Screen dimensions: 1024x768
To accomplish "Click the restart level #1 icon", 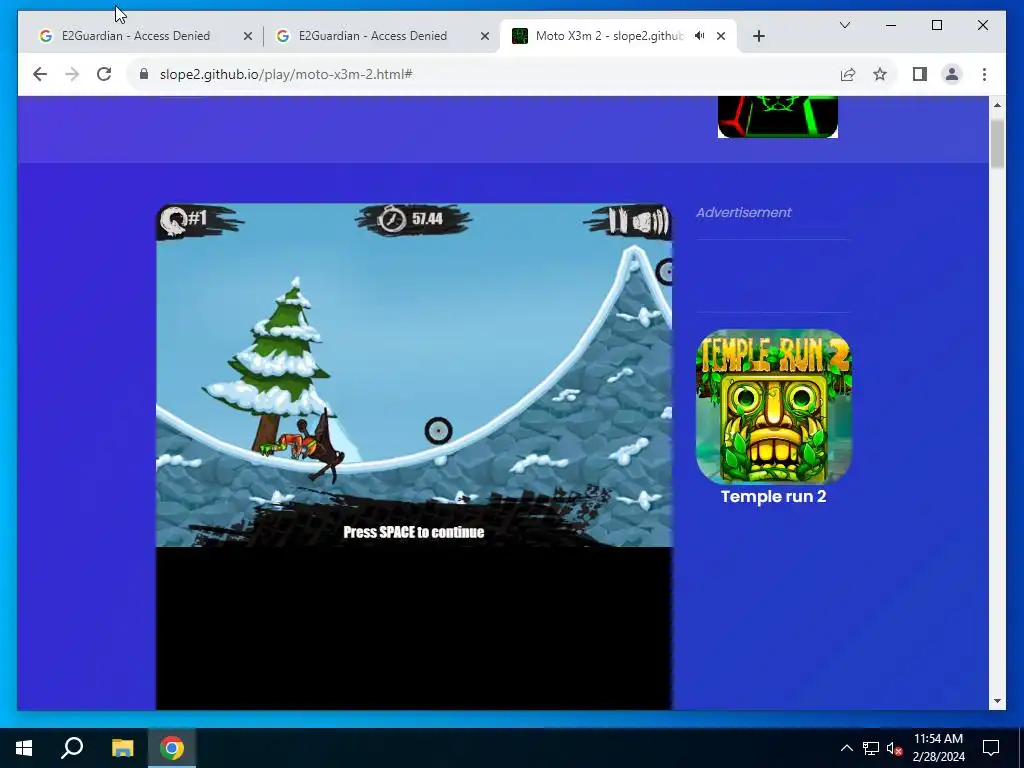I will (x=174, y=221).
